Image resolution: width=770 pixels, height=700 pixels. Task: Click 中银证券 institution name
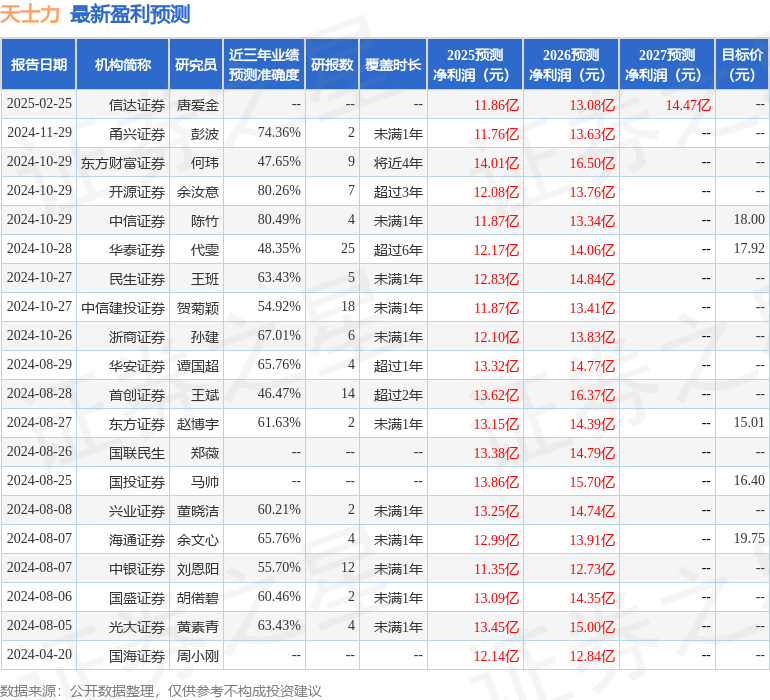point(137,568)
